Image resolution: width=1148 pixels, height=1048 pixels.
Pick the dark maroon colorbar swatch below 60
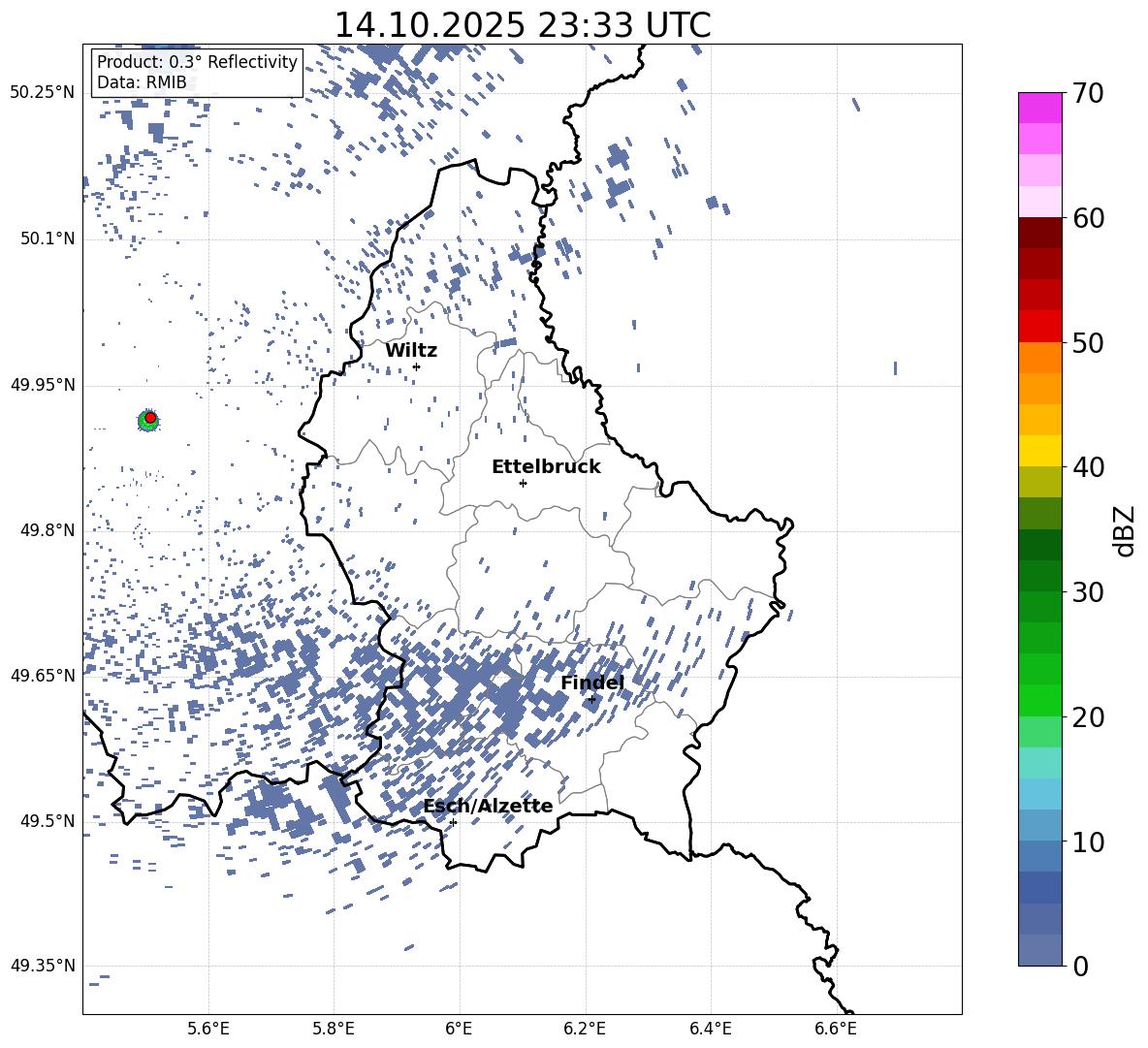(x=1039, y=233)
